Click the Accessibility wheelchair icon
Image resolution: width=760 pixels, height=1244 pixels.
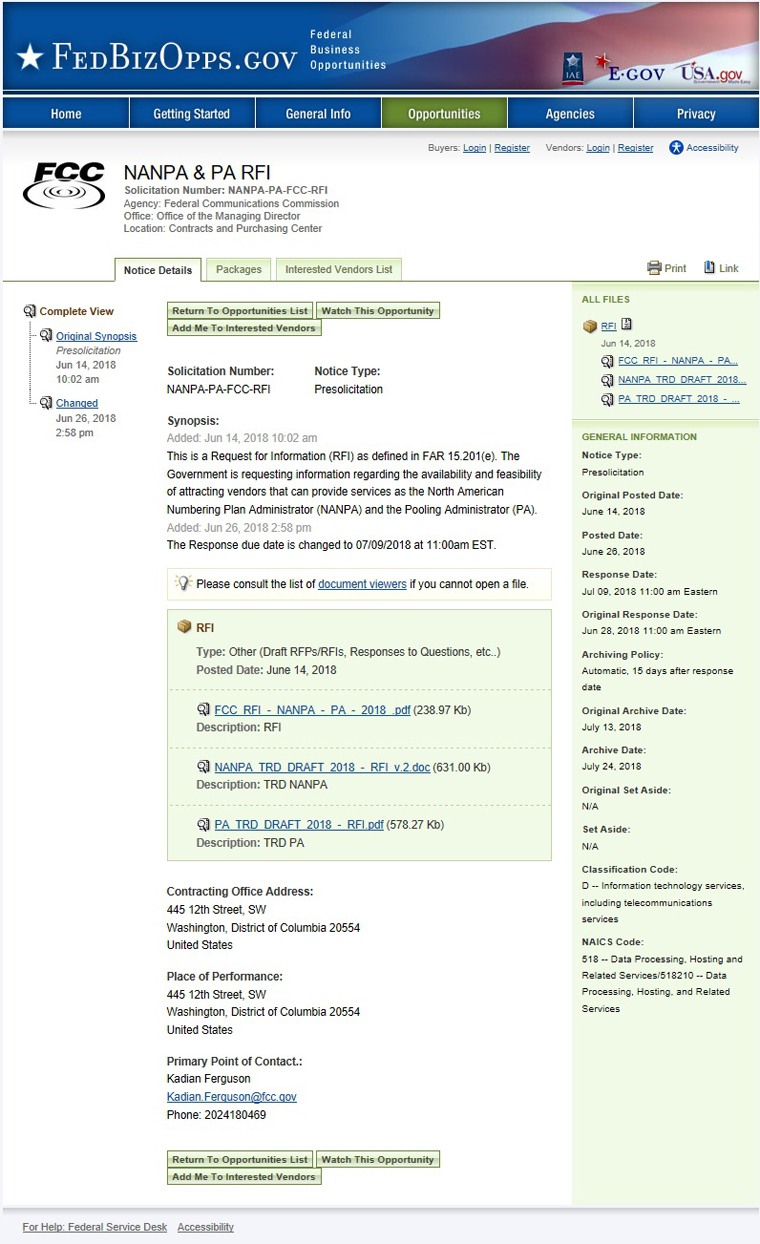[x=676, y=148]
